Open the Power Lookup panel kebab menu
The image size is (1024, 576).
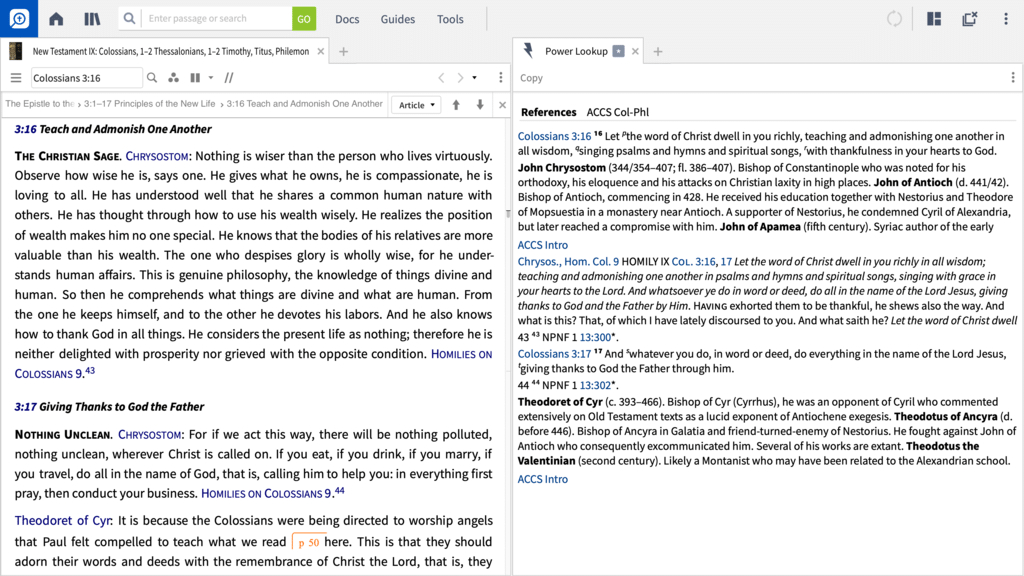[x=1013, y=78]
